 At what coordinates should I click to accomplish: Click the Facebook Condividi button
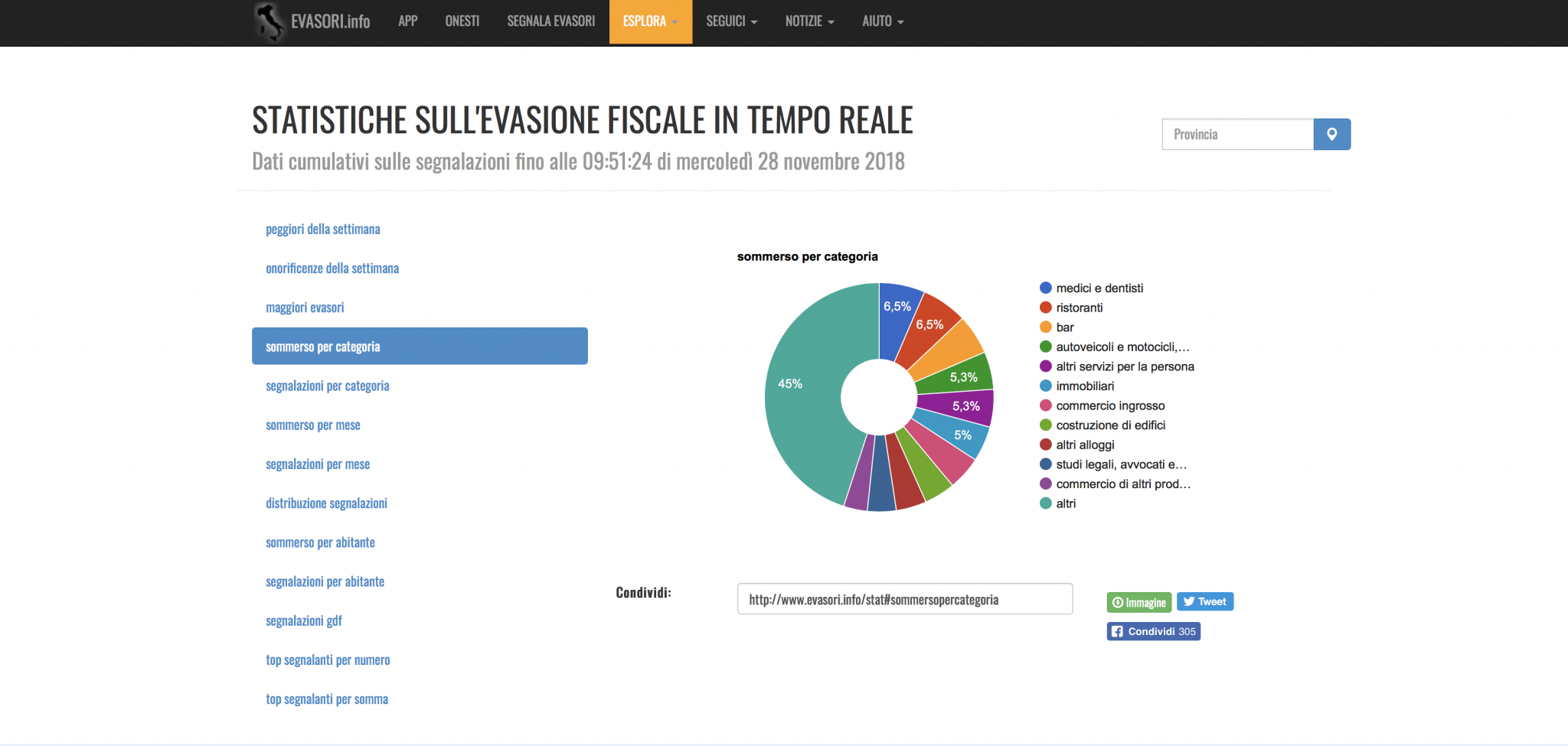pyautogui.click(x=1153, y=631)
